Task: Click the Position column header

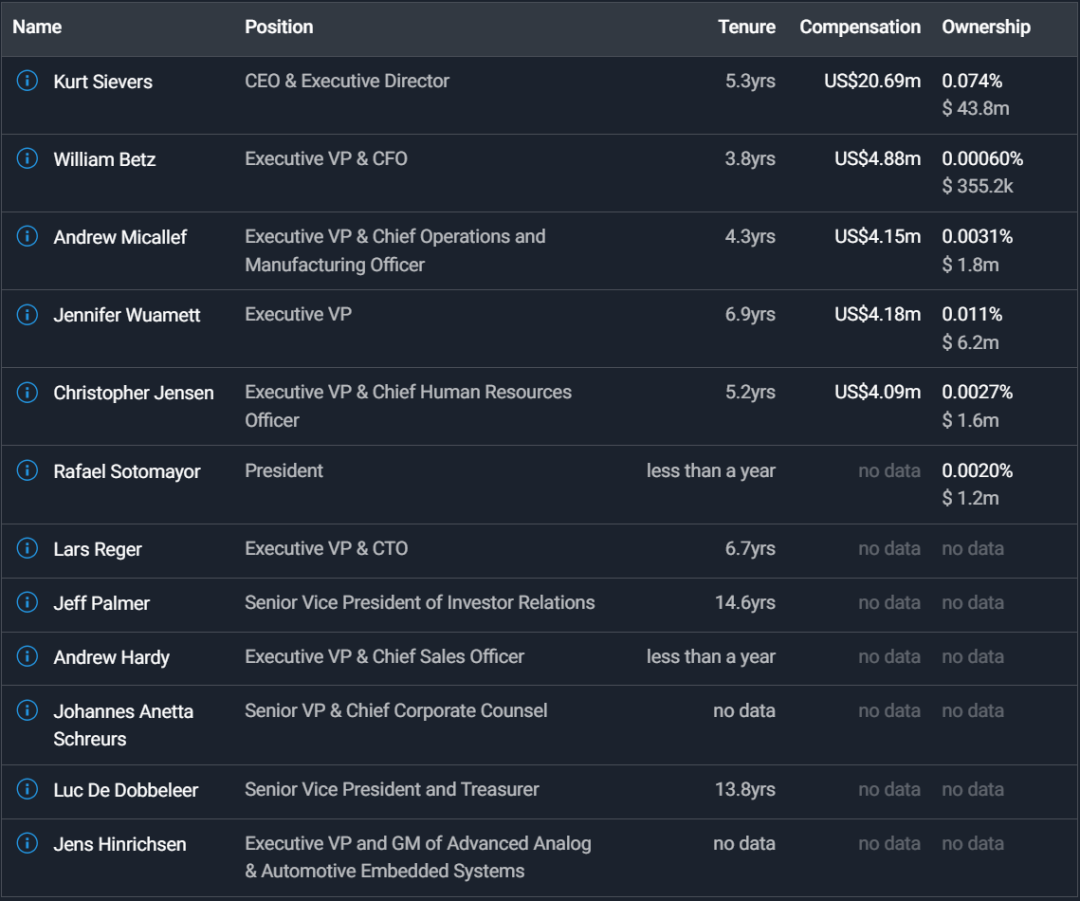Action: (x=279, y=27)
